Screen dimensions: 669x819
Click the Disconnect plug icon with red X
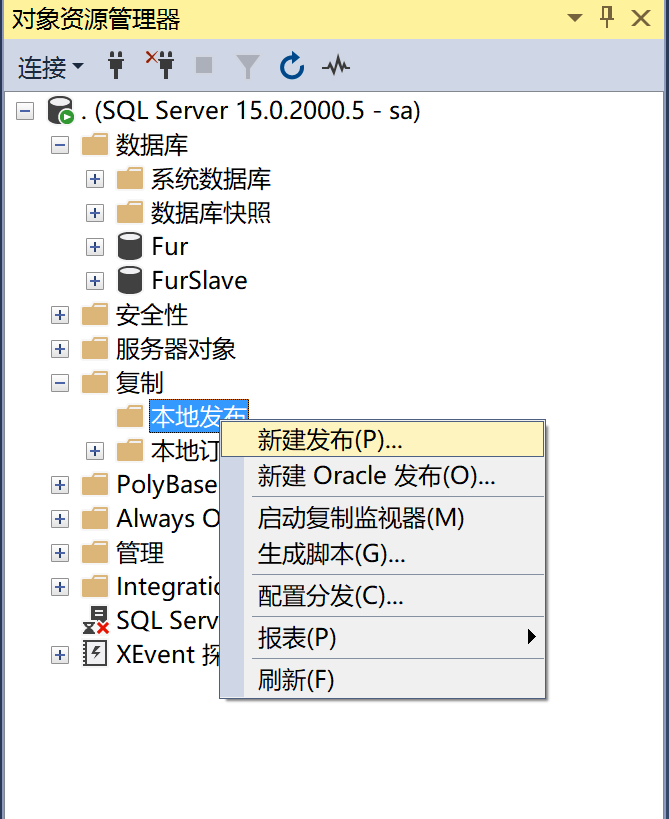tap(159, 66)
